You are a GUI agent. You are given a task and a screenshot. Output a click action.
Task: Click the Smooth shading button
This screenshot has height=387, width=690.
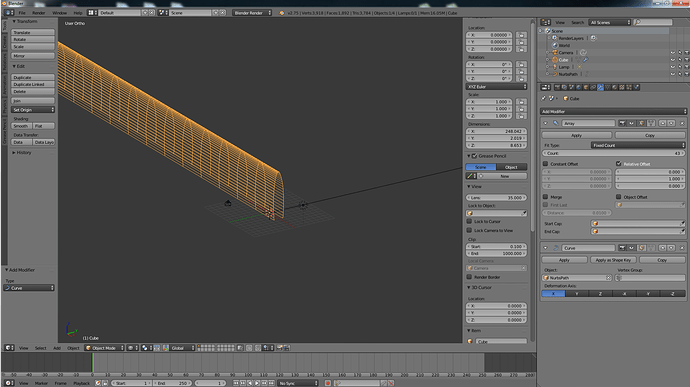click(x=21, y=126)
